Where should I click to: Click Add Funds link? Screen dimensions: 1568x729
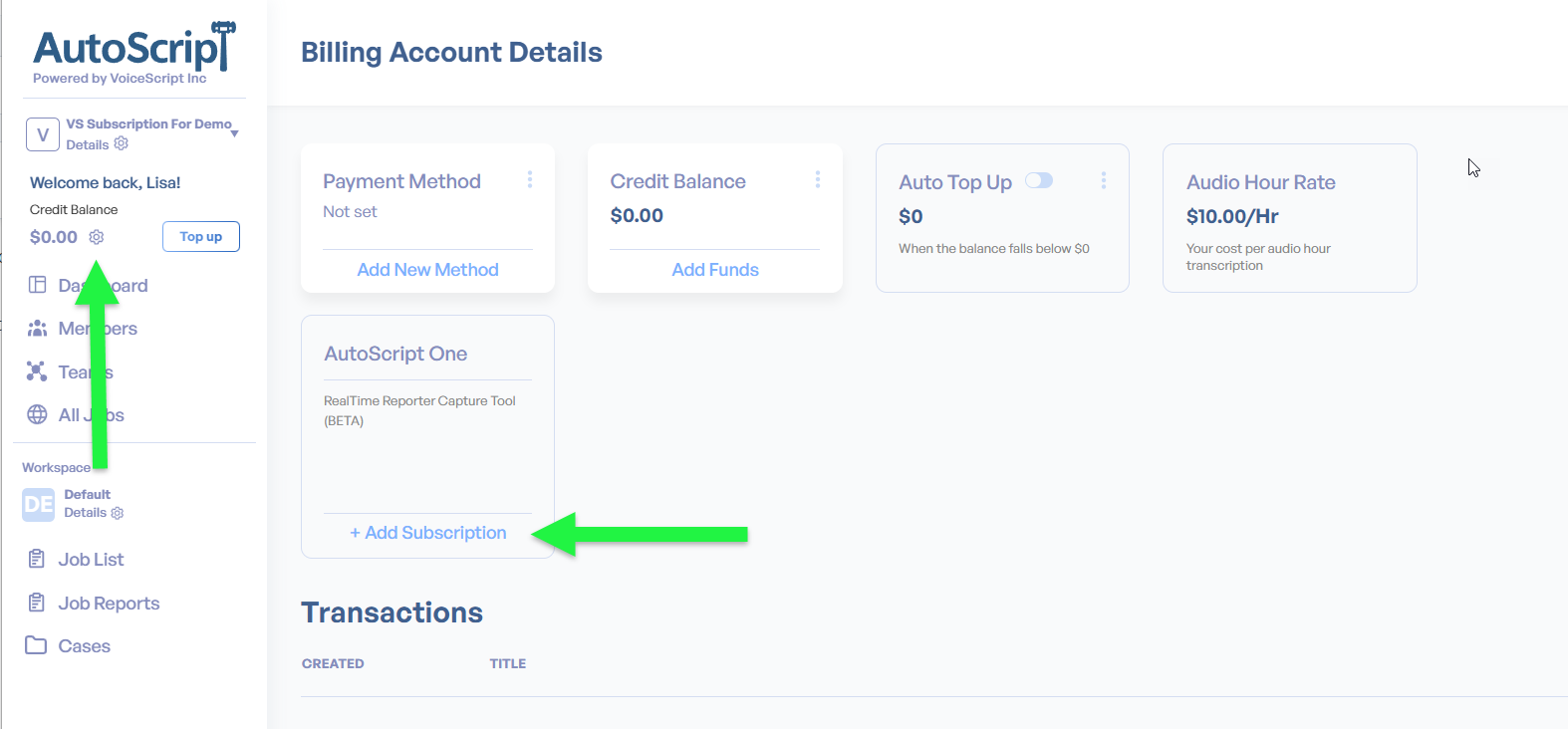click(715, 270)
